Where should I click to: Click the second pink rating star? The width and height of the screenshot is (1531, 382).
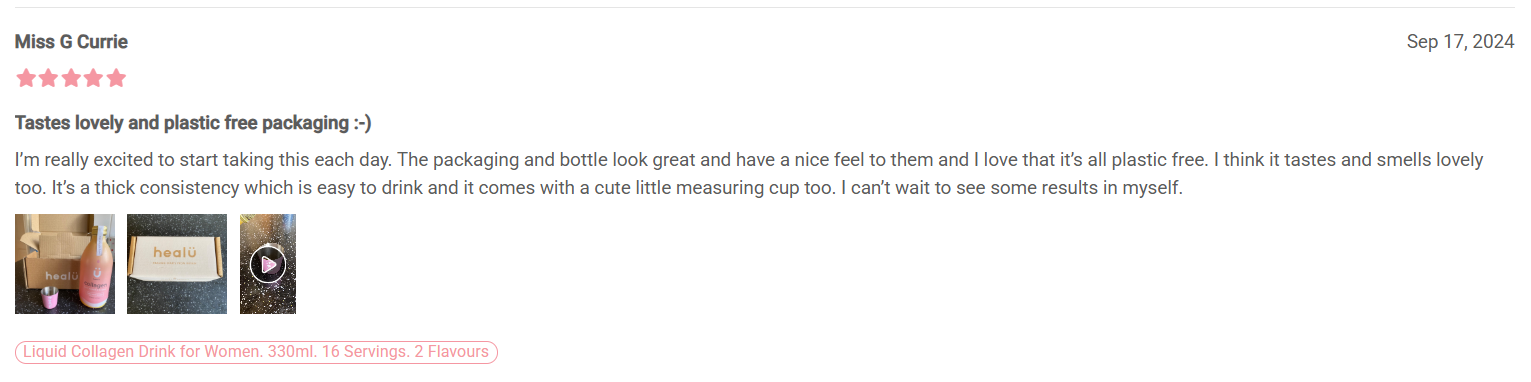pyautogui.click(x=49, y=78)
